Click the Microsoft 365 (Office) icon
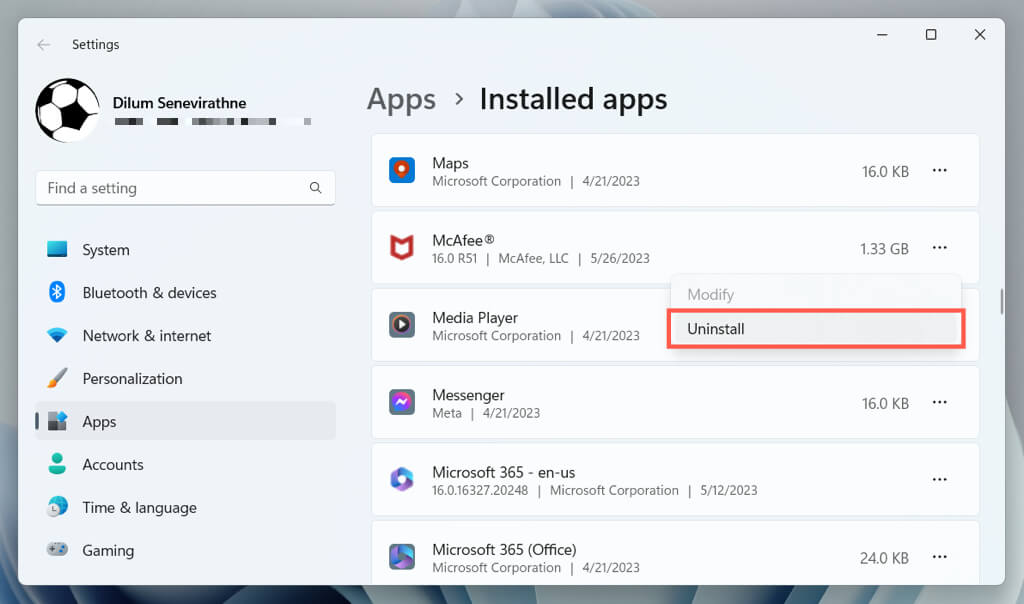This screenshot has width=1024, height=604. tap(402, 557)
